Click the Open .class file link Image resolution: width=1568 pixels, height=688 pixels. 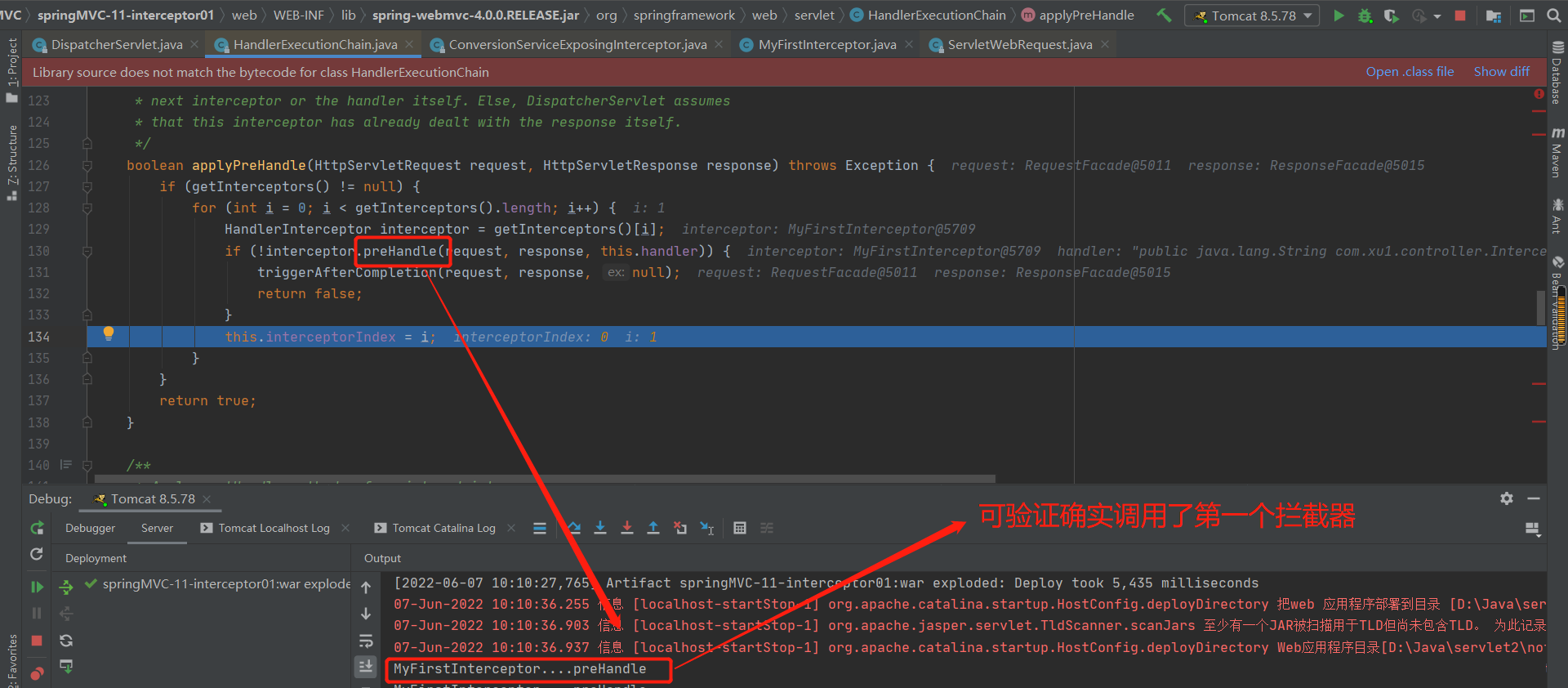click(x=1410, y=72)
